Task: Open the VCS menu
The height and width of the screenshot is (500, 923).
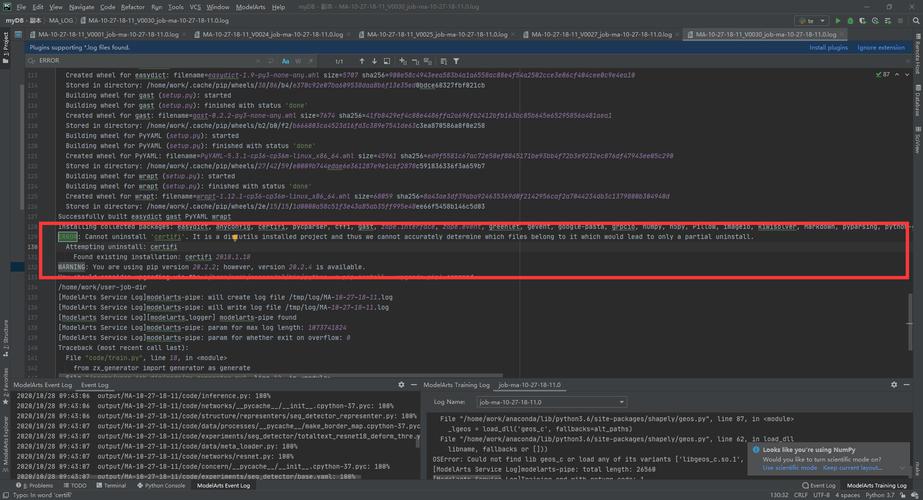Action: (x=195, y=7)
